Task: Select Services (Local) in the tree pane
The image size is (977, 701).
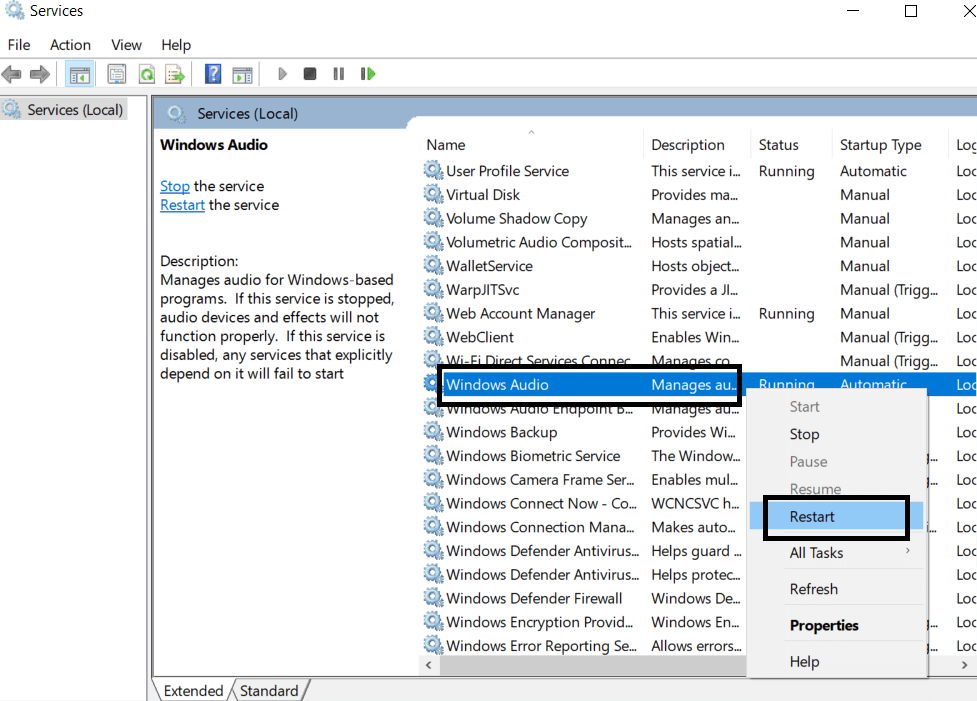Action: [x=65, y=110]
